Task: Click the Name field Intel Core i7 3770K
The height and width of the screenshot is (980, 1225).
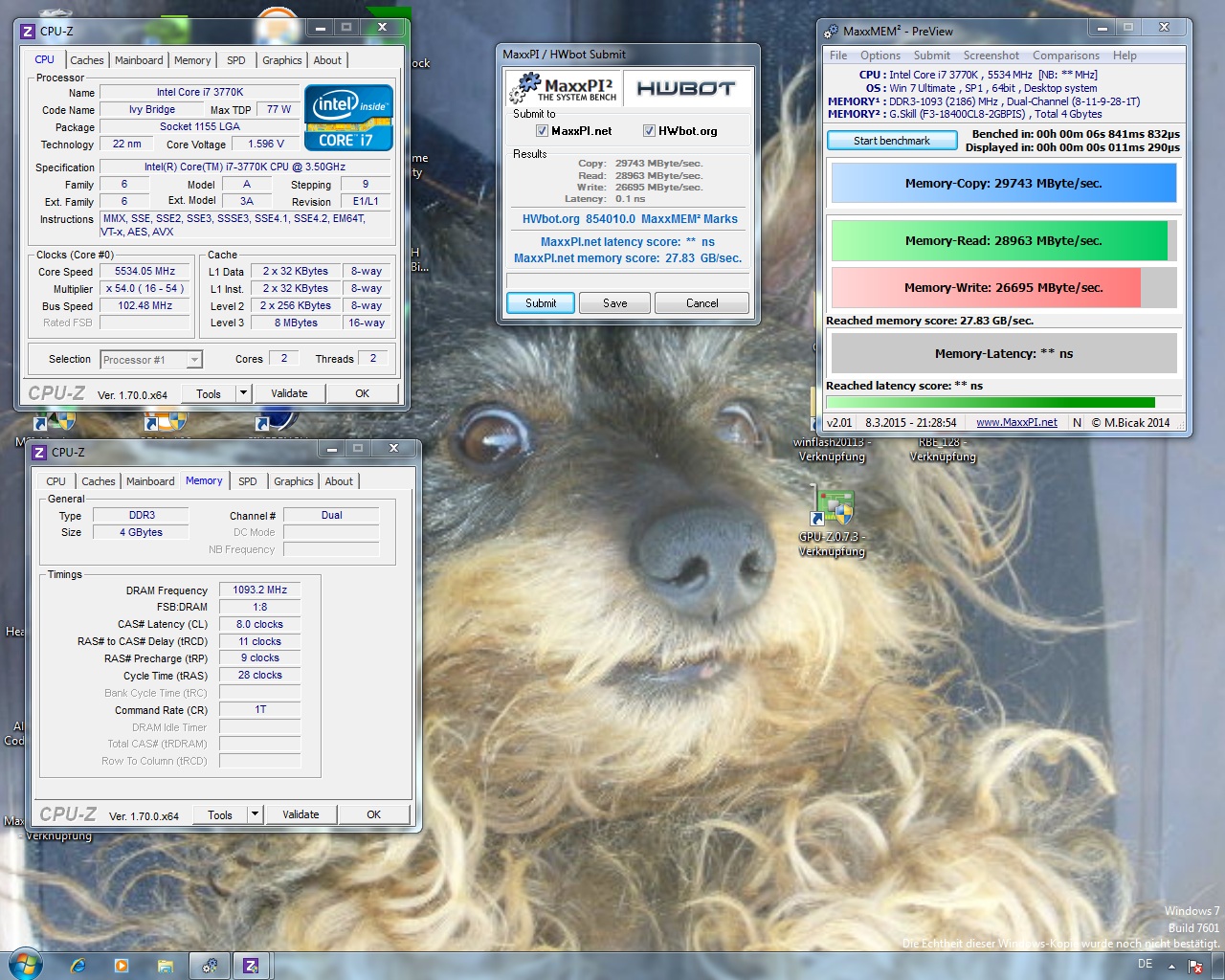Action: click(x=200, y=93)
